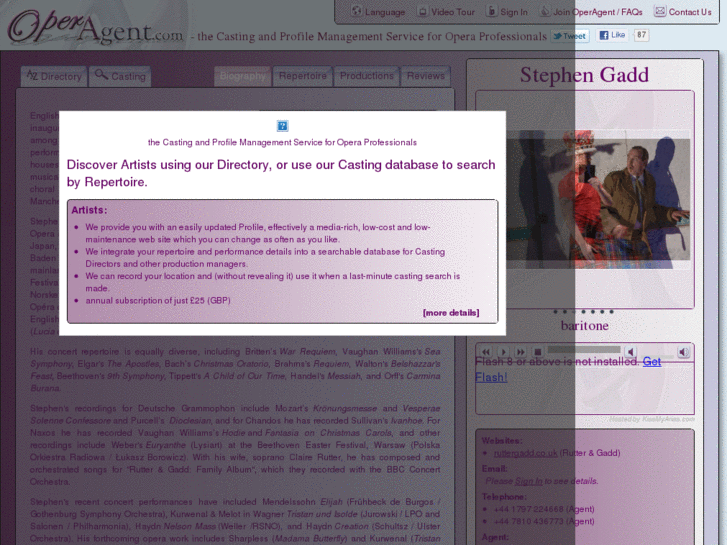Click the envelope icon beside Contact Us
The height and width of the screenshot is (545, 727).
pos(660,11)
